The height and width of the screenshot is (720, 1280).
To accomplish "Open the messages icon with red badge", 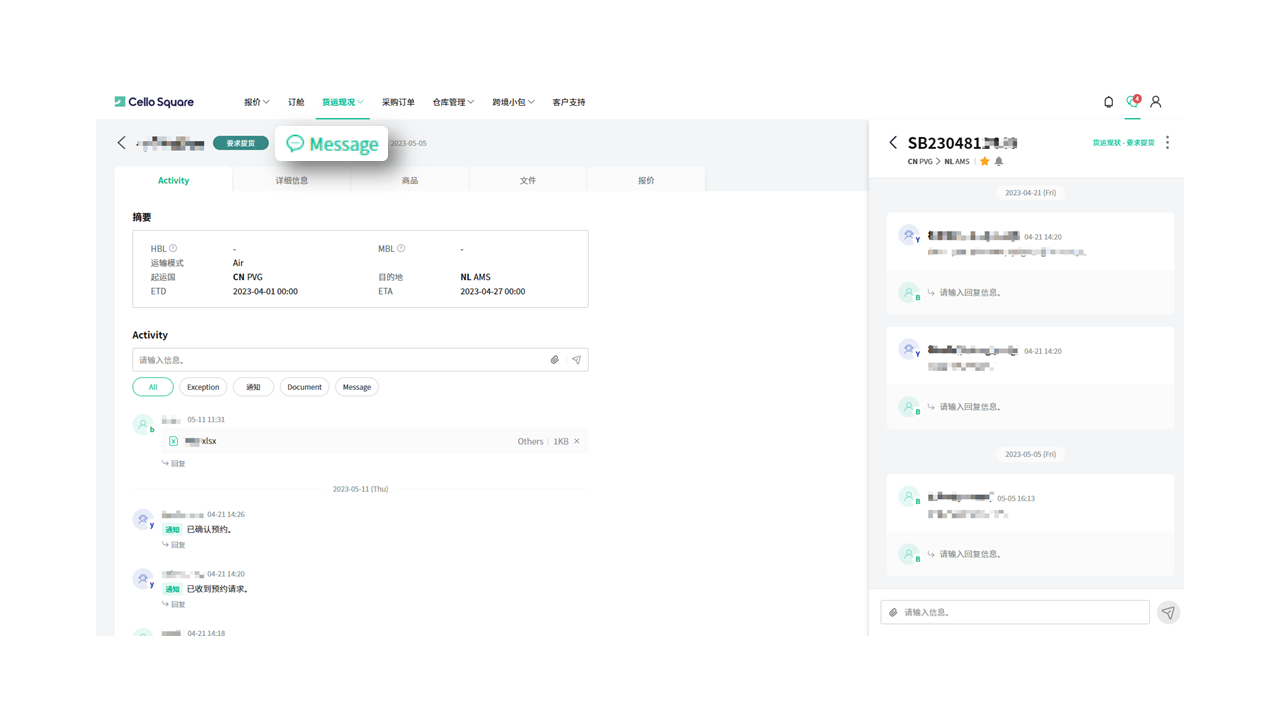I will click(x=1132, y=102).
